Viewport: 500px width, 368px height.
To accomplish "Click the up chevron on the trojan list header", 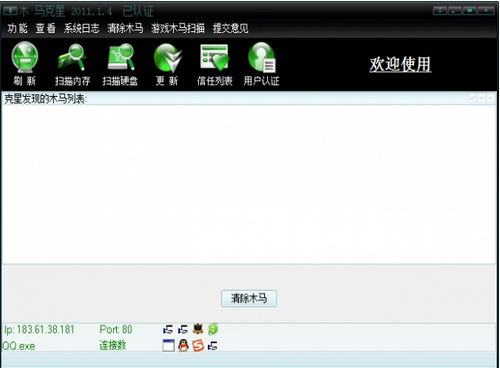I will click(490, 98).
